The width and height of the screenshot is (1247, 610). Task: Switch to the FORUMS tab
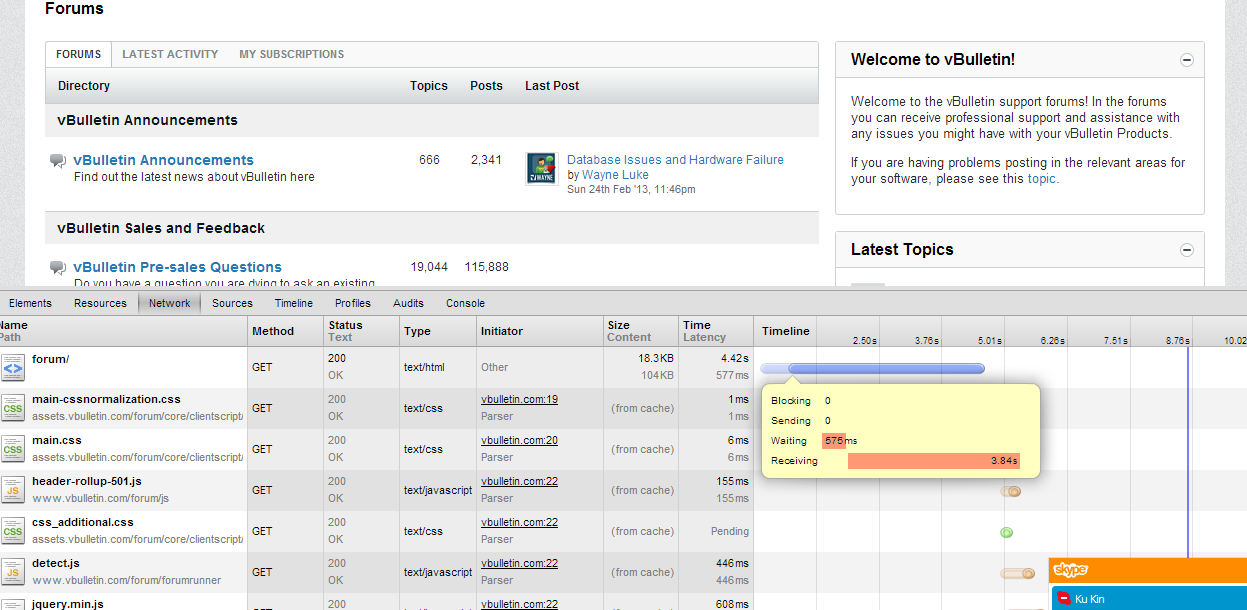point(78,55)
